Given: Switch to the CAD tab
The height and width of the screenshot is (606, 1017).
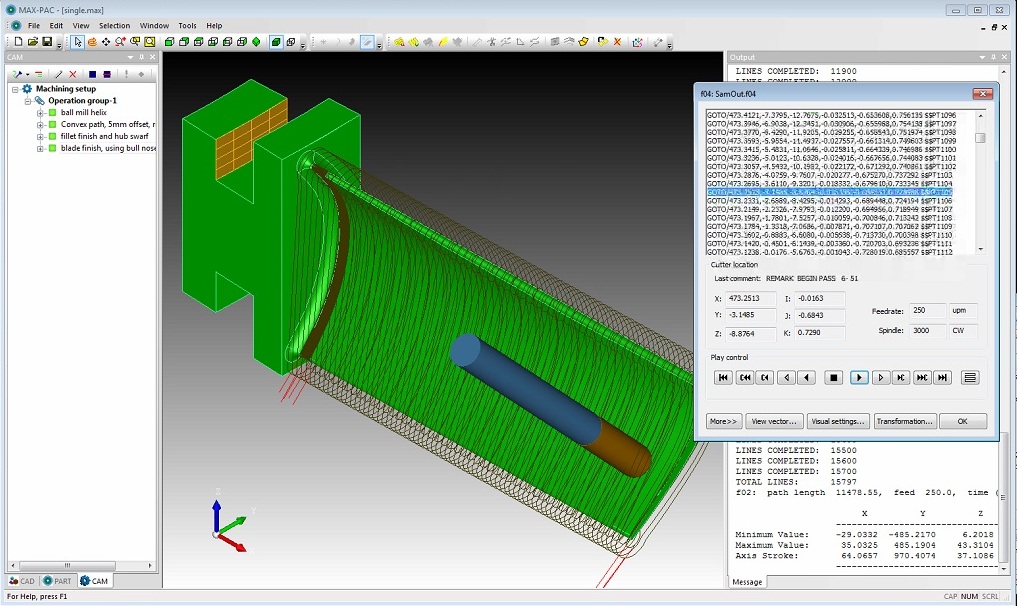Looking at the screenshot, I should pos(21,581).
